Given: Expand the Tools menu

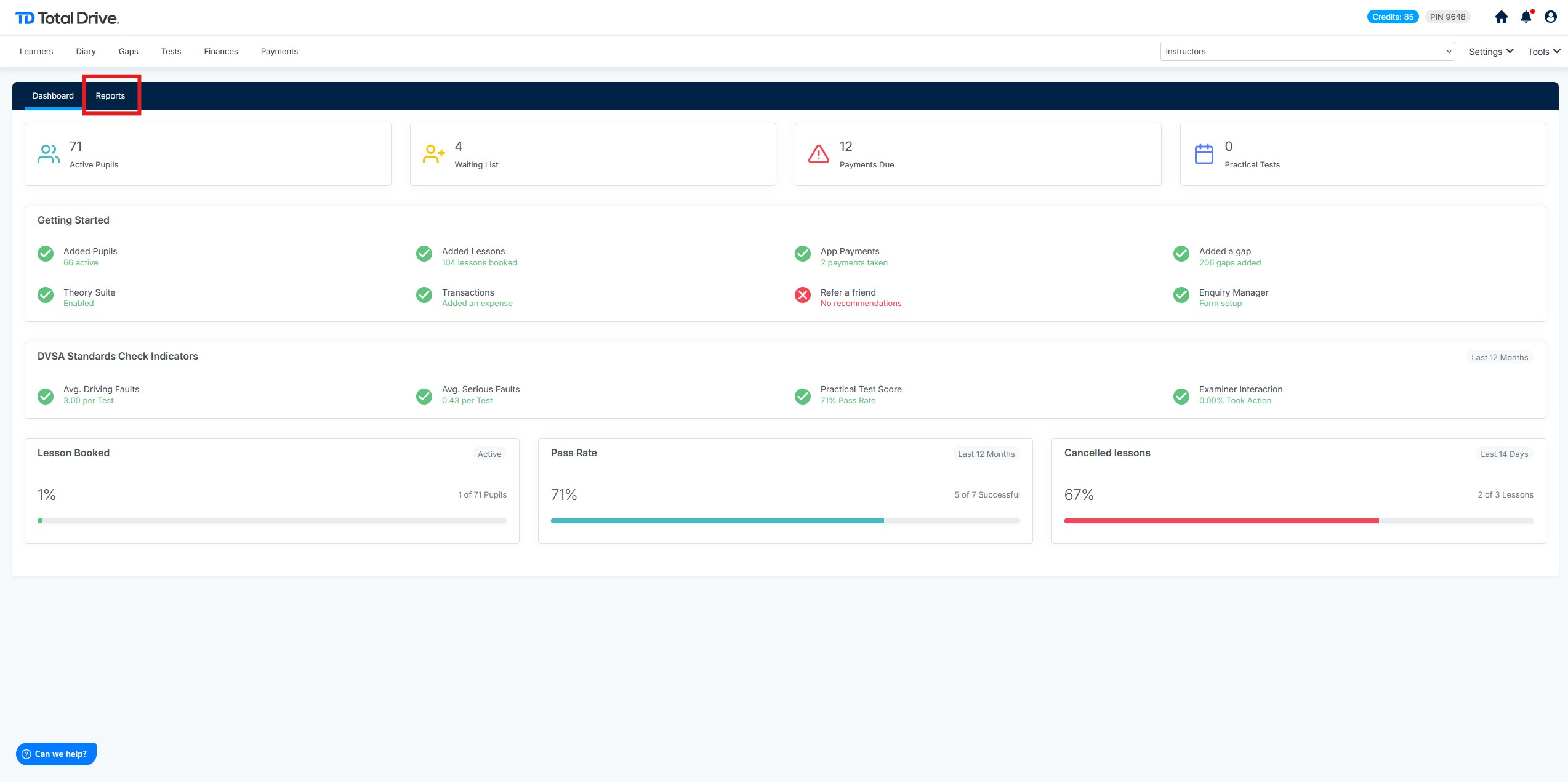Looking at the screenshot, I should tap(1543, 52).
